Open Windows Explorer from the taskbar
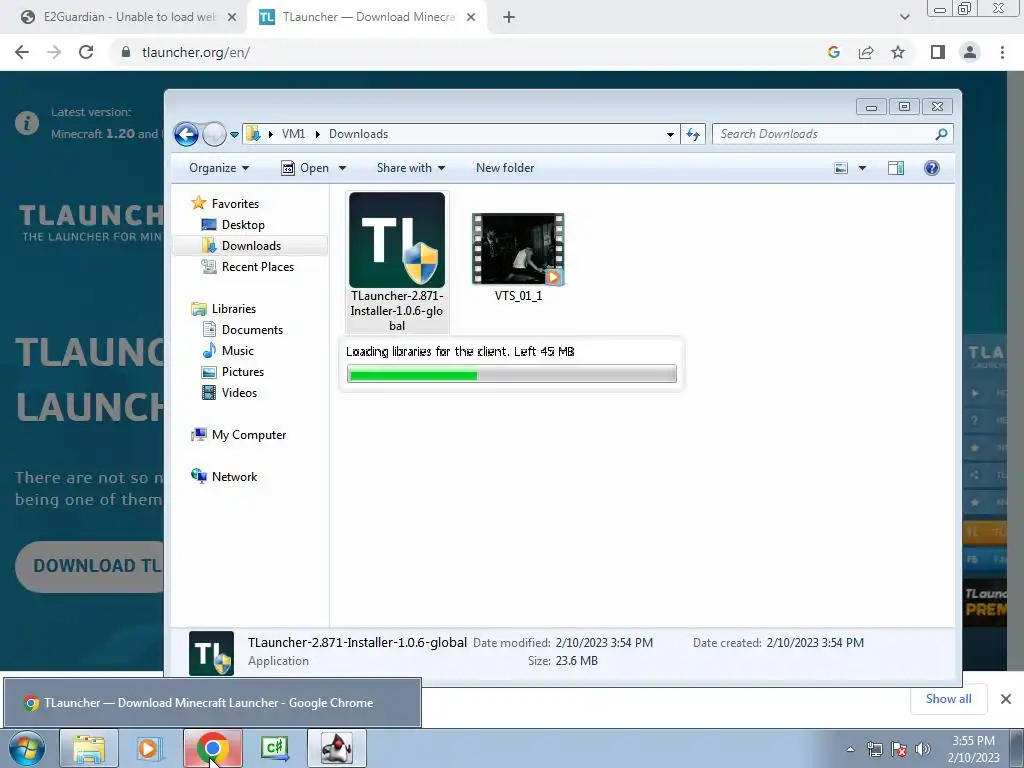This screenshot has height=768, width=1024. (89, 748)
